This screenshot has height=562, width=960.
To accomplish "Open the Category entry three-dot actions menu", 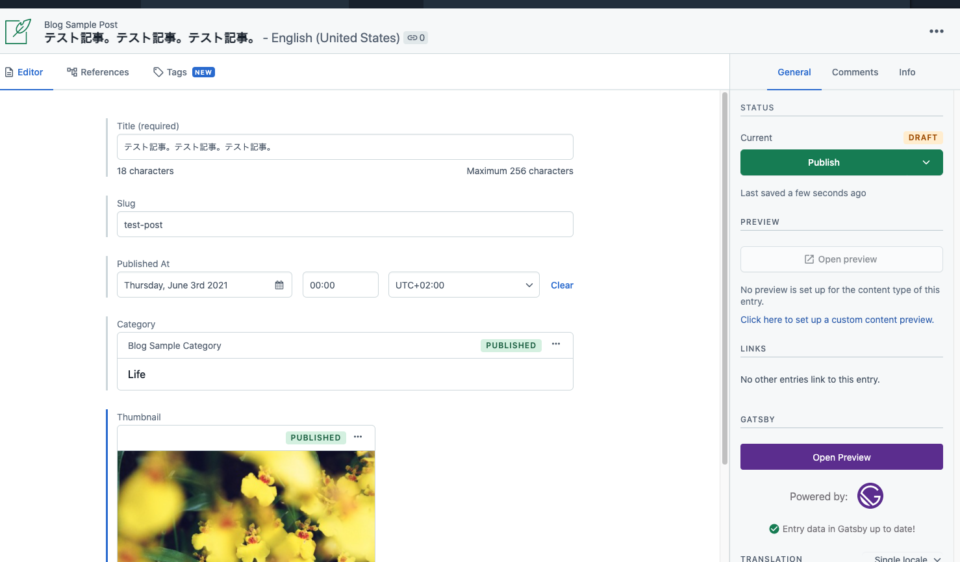I will click(556, 345).
